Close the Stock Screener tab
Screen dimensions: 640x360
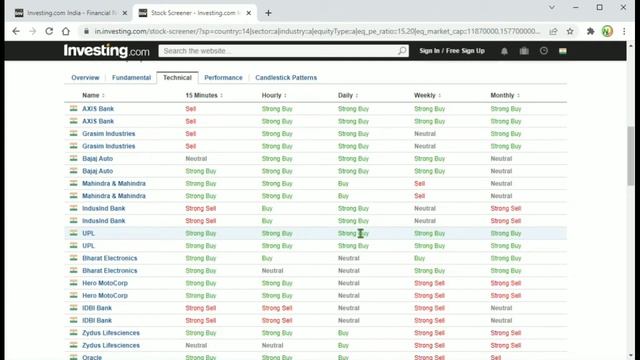tap(249, 13)
